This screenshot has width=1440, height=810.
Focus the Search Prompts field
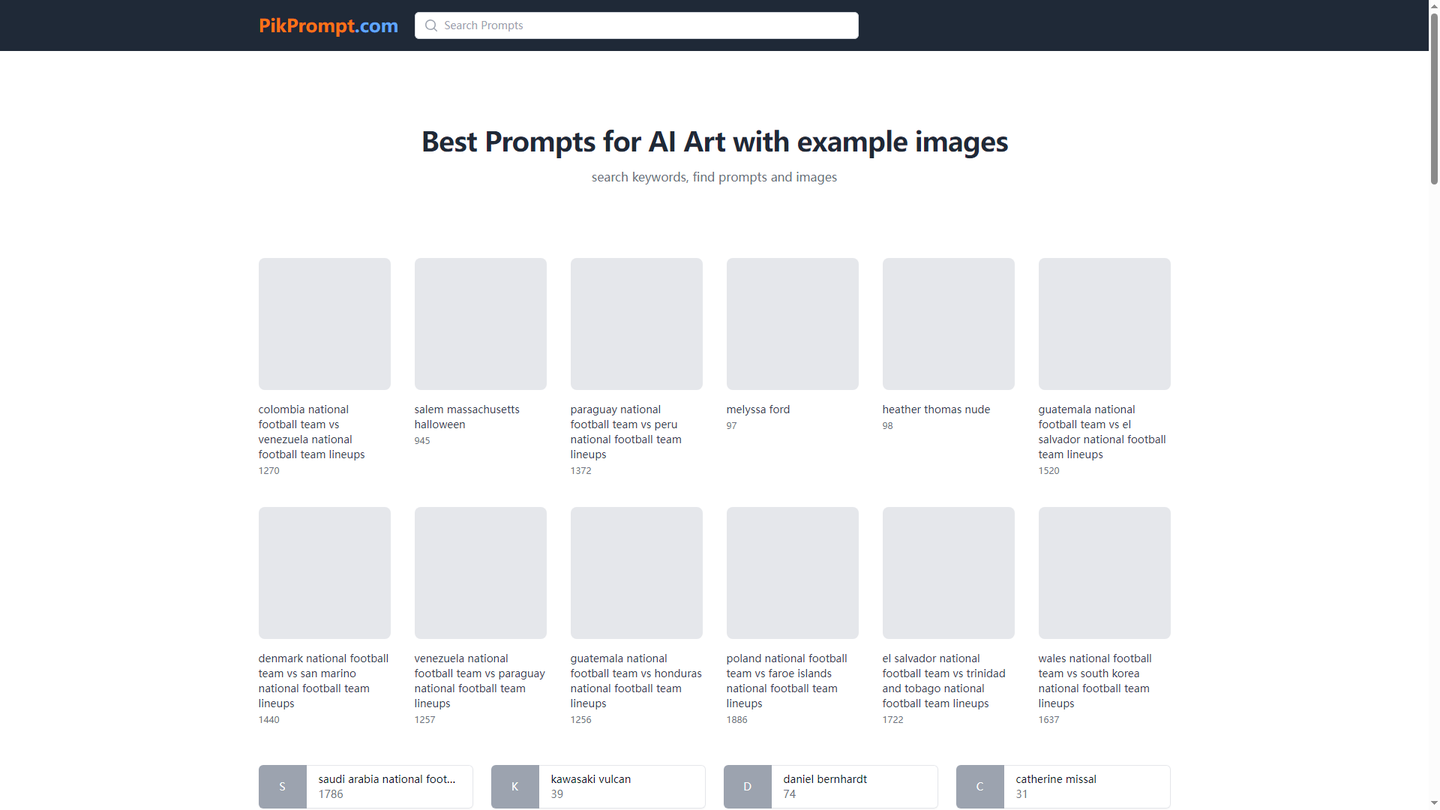[636, 26]
